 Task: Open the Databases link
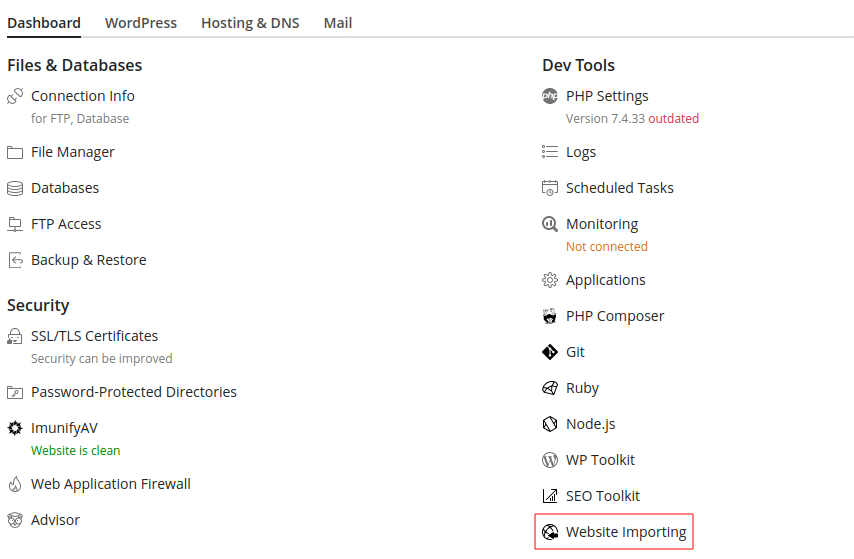[x=65, y=188]
